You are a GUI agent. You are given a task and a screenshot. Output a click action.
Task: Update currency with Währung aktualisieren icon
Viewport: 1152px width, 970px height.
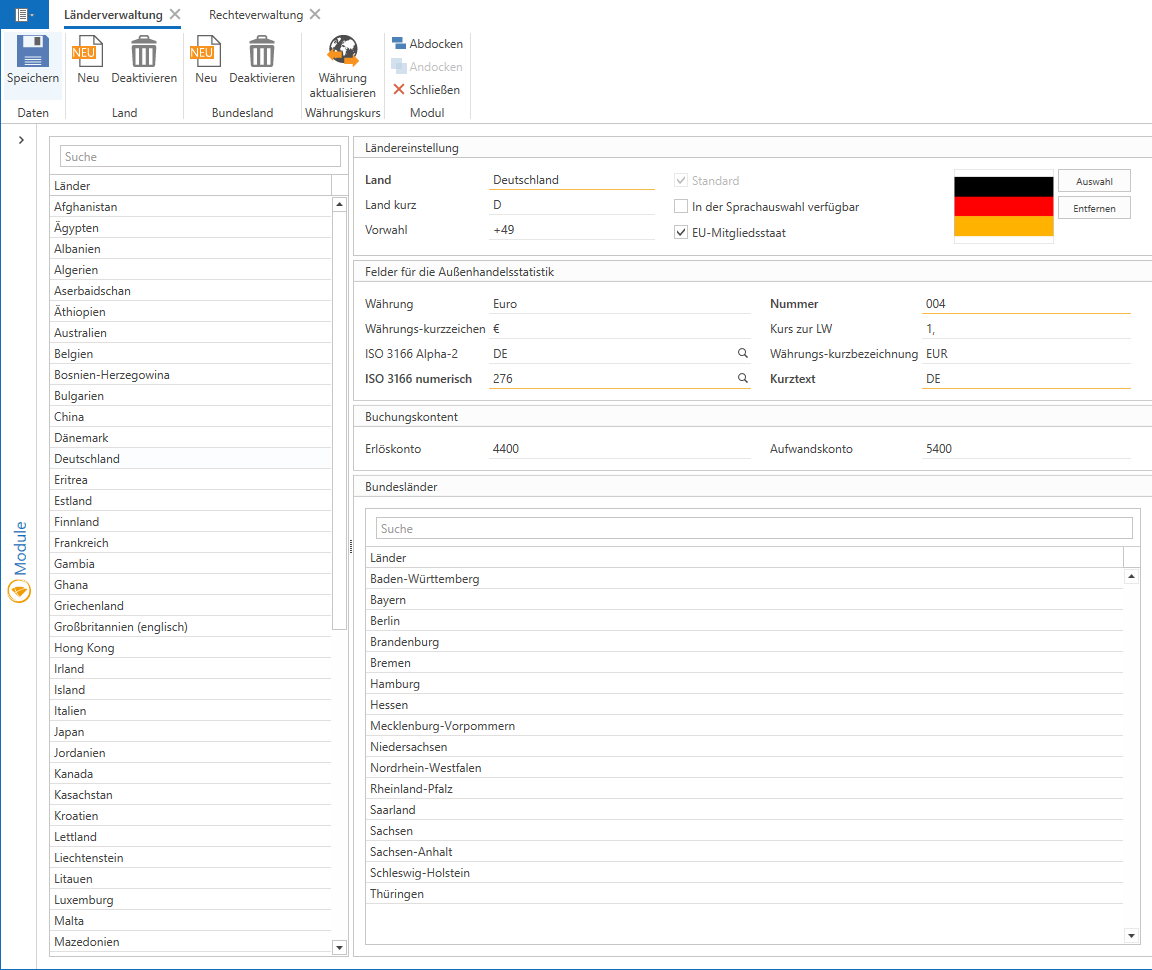pyautogui.click(x=342, y=52)
